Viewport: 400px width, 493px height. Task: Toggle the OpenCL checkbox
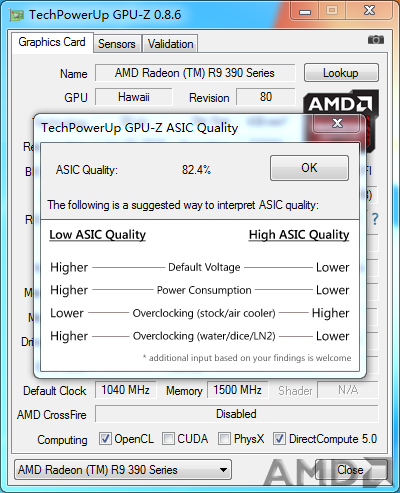click(x=105, y=439)
